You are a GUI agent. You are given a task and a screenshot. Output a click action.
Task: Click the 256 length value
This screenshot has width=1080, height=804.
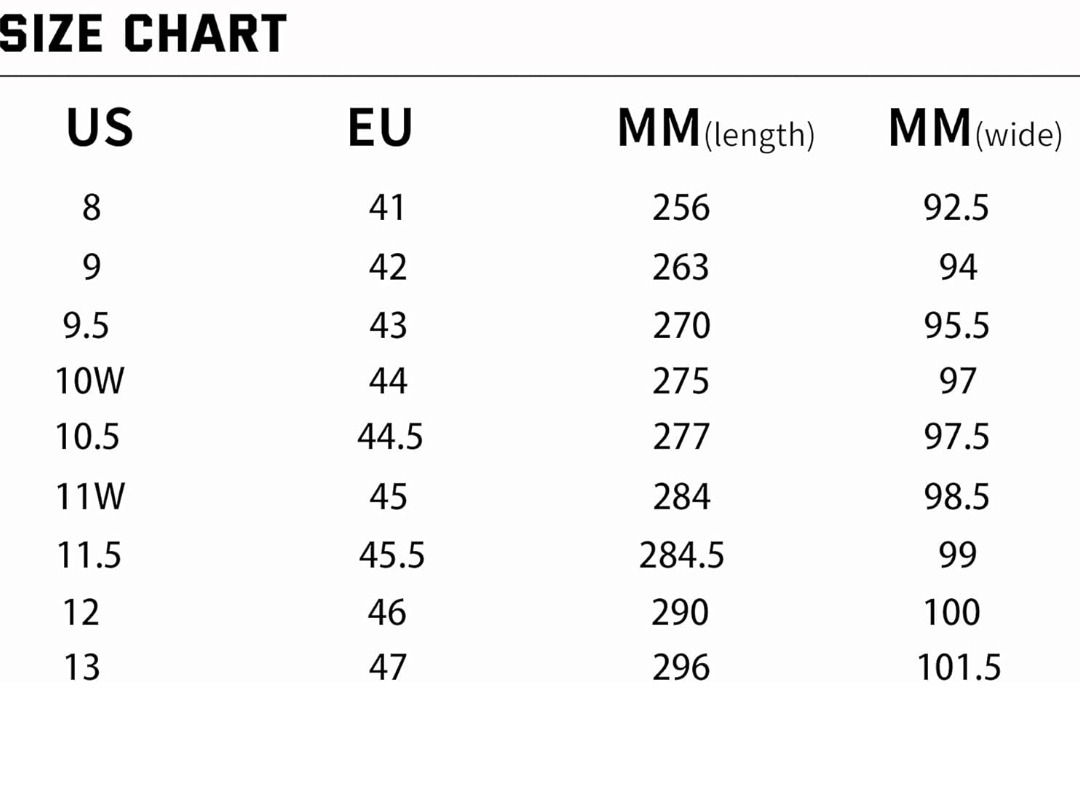pyautogui.click(x=681, y=208)
